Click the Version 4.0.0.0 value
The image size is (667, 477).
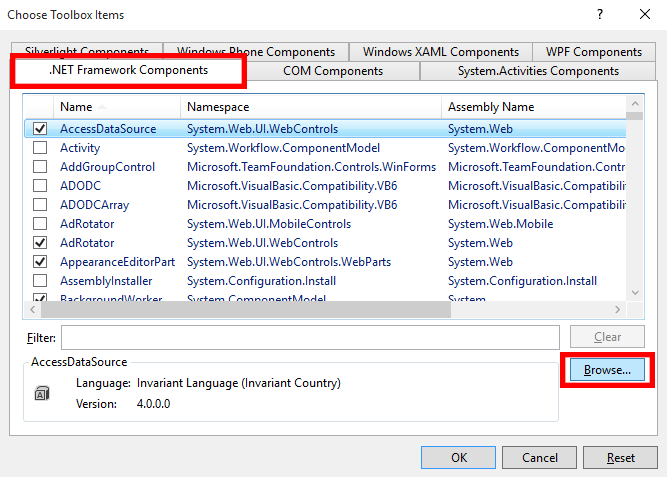click(153, 403)
